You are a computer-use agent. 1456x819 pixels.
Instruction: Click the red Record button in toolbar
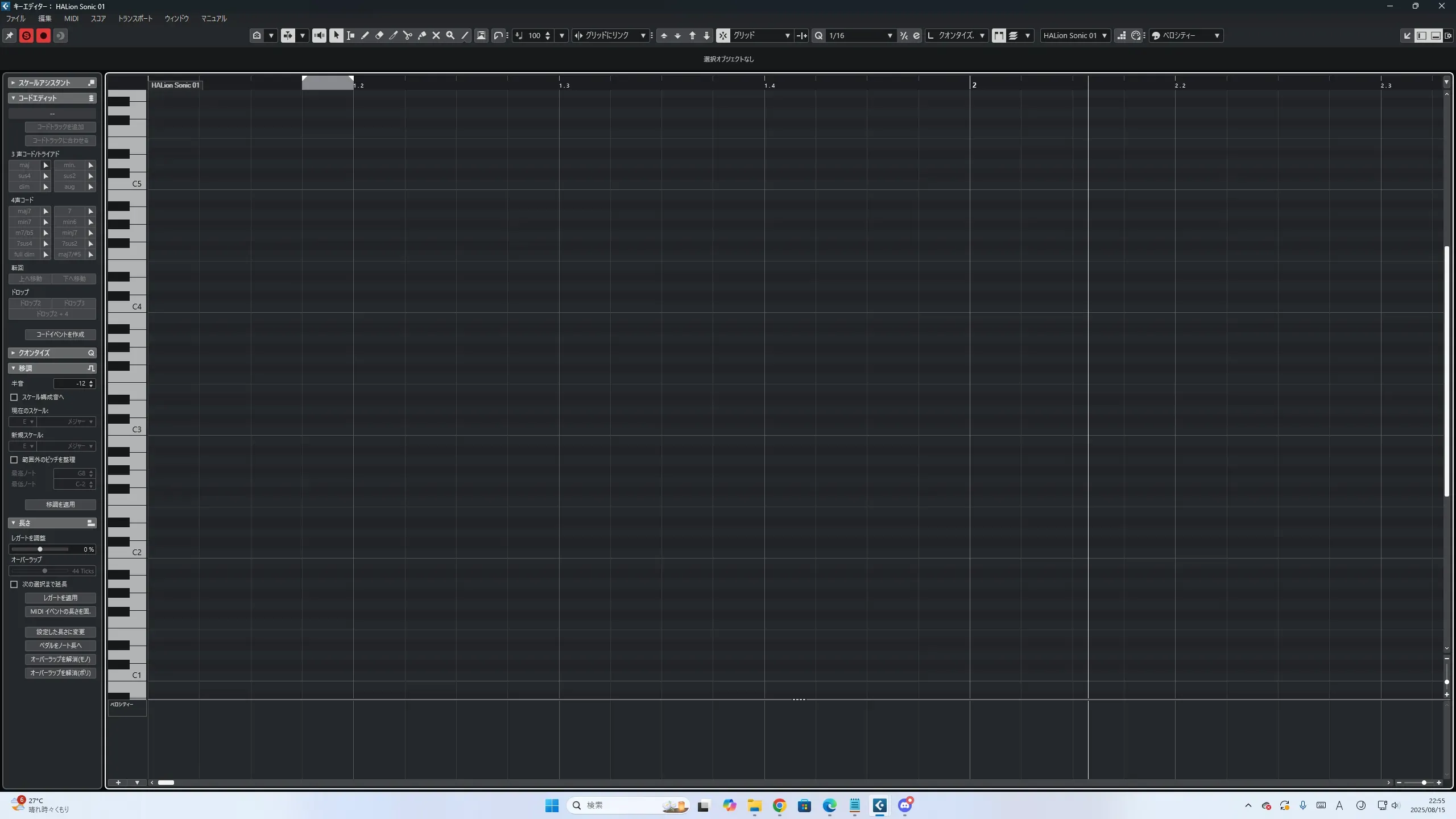[x=43, y=35]
